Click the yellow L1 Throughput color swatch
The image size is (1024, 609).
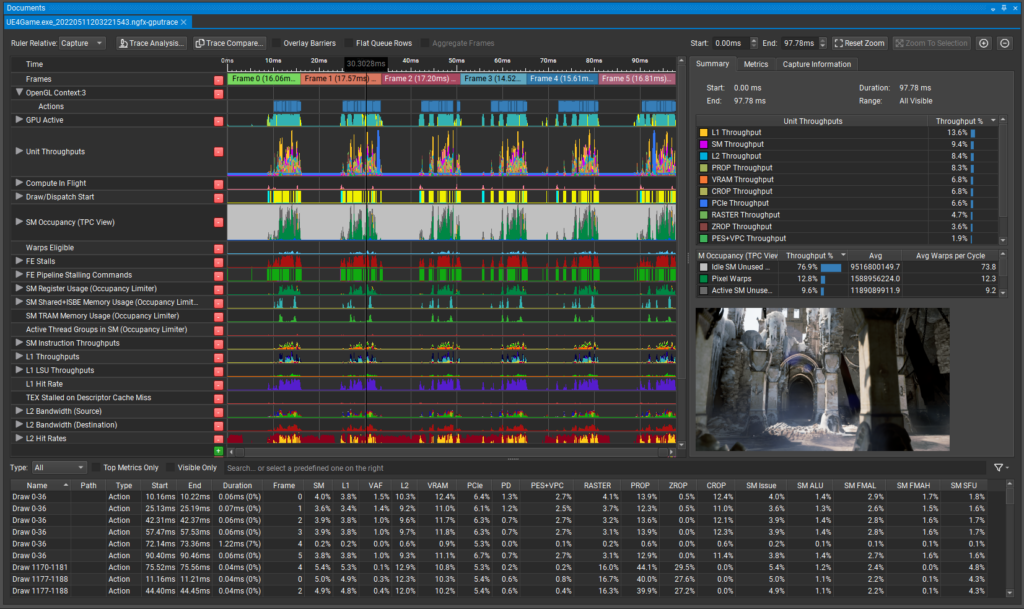(x=702, y=132)
